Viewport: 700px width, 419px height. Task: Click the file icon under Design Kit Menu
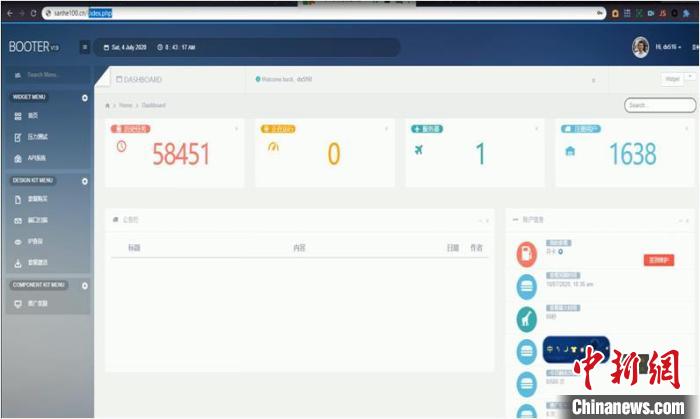pos(18,199)
